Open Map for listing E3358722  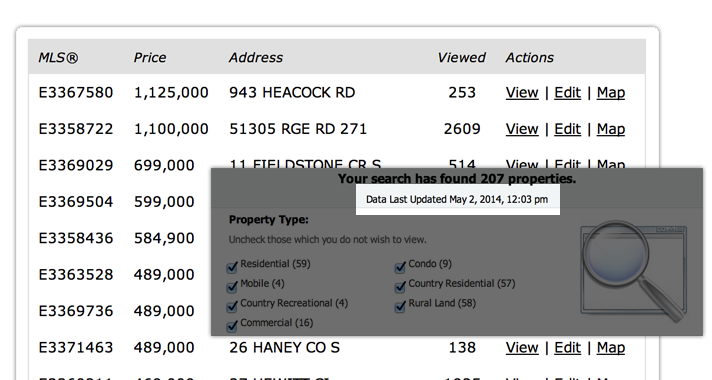click(611, 129)
